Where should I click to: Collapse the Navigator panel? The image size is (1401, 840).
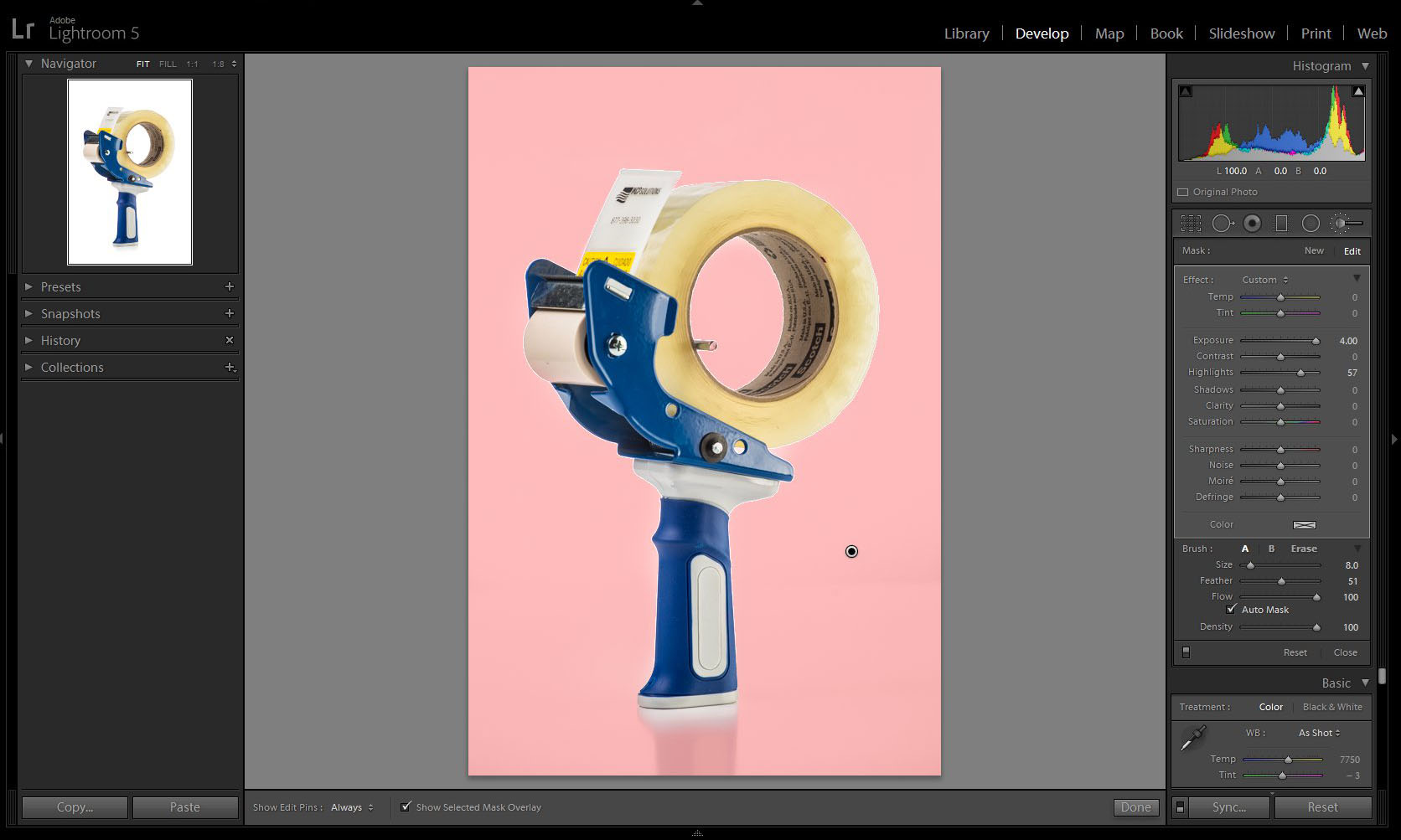(x=28, y=63)
